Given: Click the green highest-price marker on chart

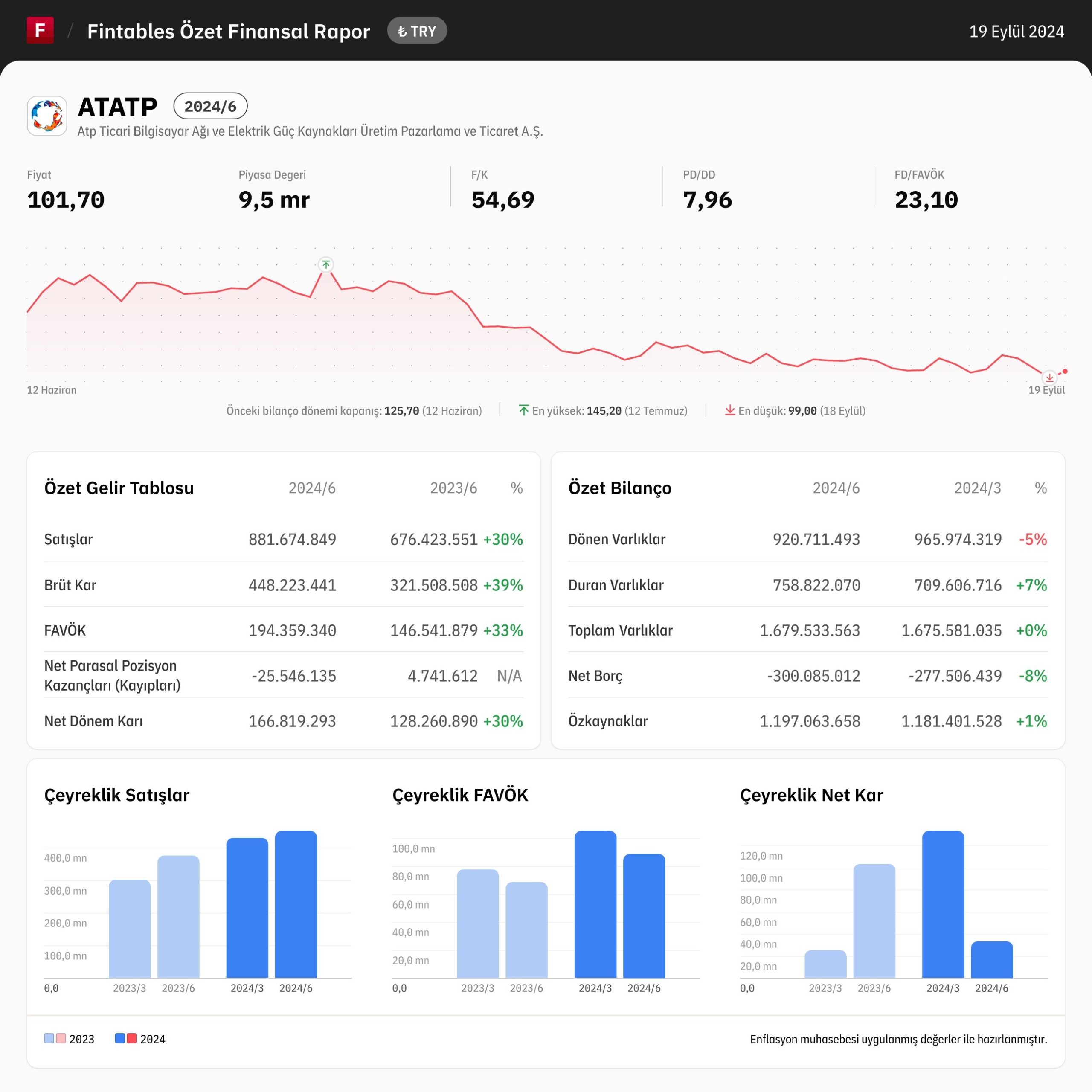Looking at the screenshot, I should (x=326, y=264).
